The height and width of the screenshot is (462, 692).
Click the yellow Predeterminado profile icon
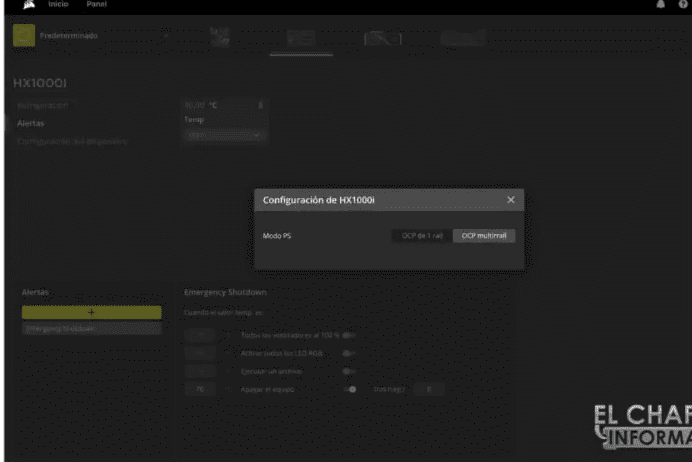click(x=24, y=35)
